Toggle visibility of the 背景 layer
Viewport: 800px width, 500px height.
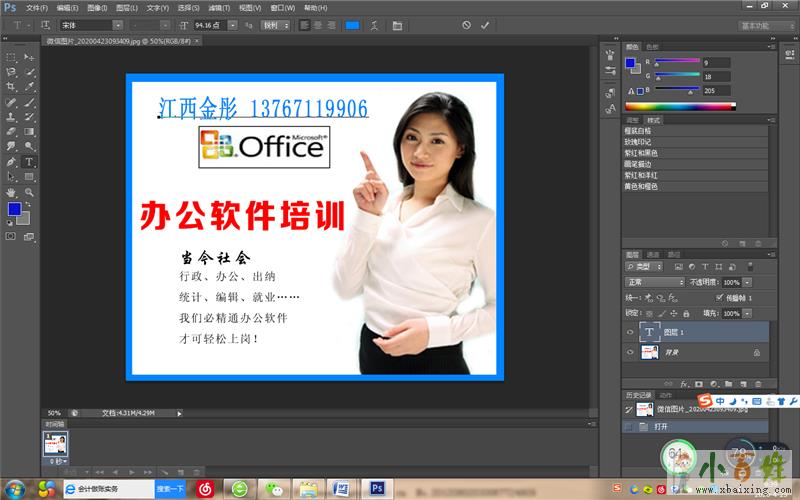tap(629, 352)
